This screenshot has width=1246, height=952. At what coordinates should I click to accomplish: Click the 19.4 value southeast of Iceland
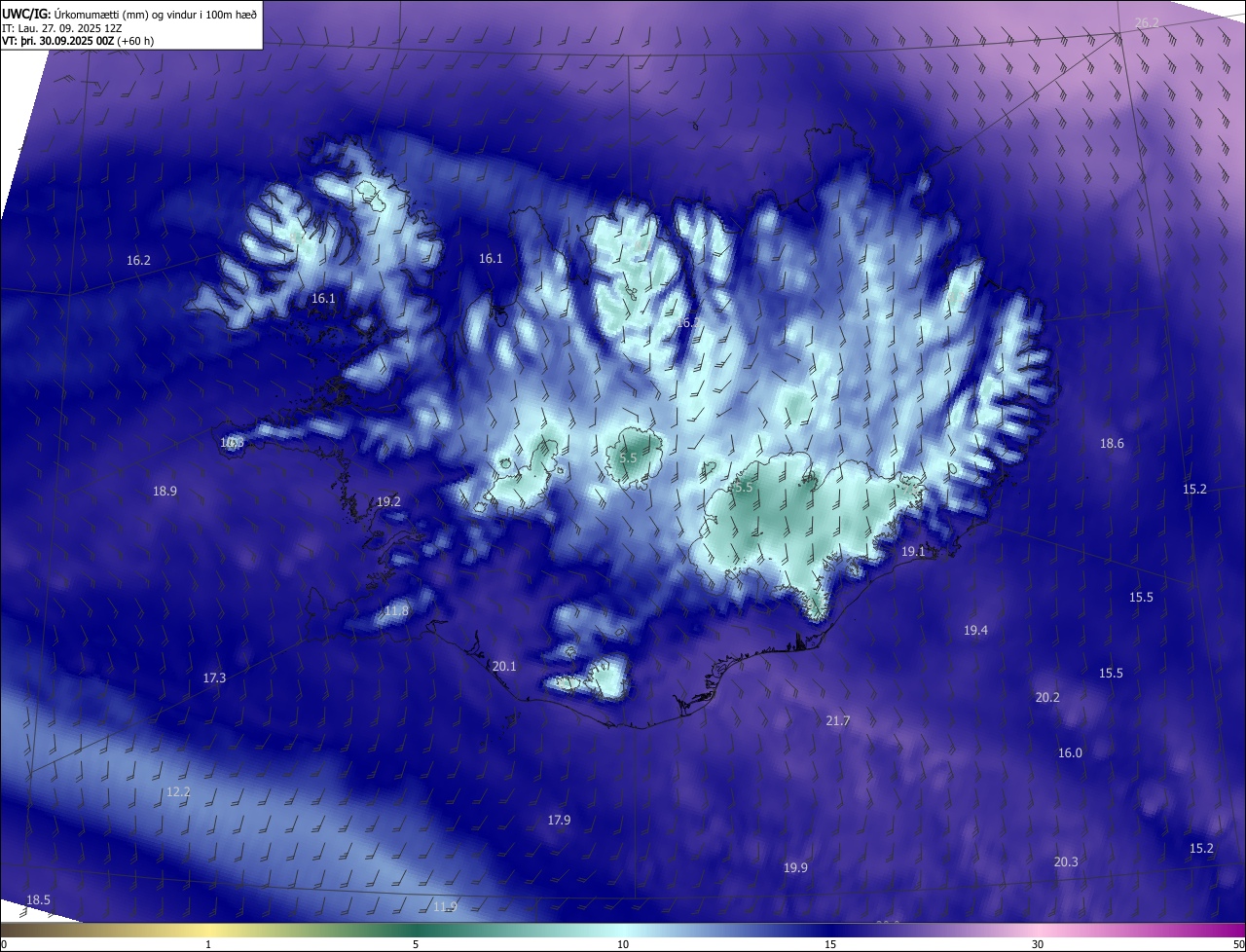click(975, 631)
